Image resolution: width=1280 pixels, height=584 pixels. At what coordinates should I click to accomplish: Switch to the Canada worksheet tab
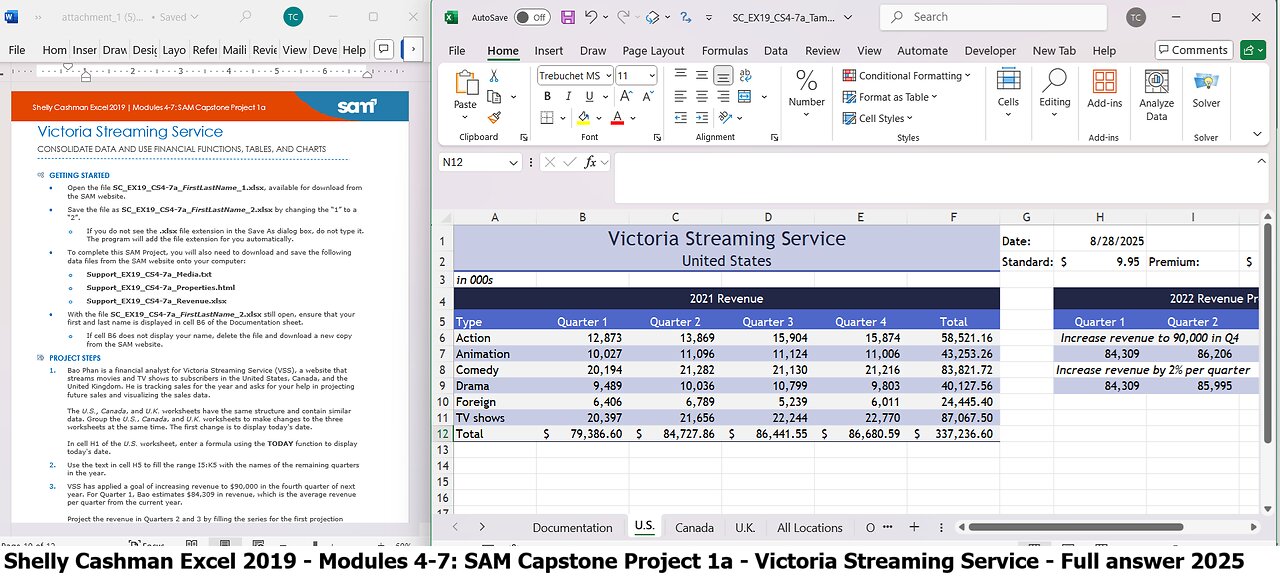694,527
